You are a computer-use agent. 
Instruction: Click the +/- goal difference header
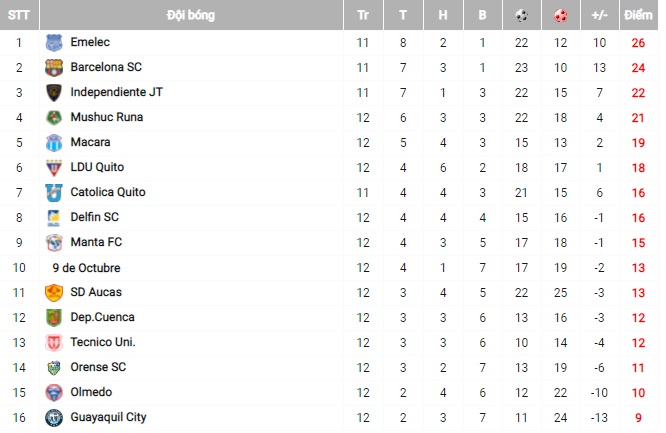pos(600,16)
